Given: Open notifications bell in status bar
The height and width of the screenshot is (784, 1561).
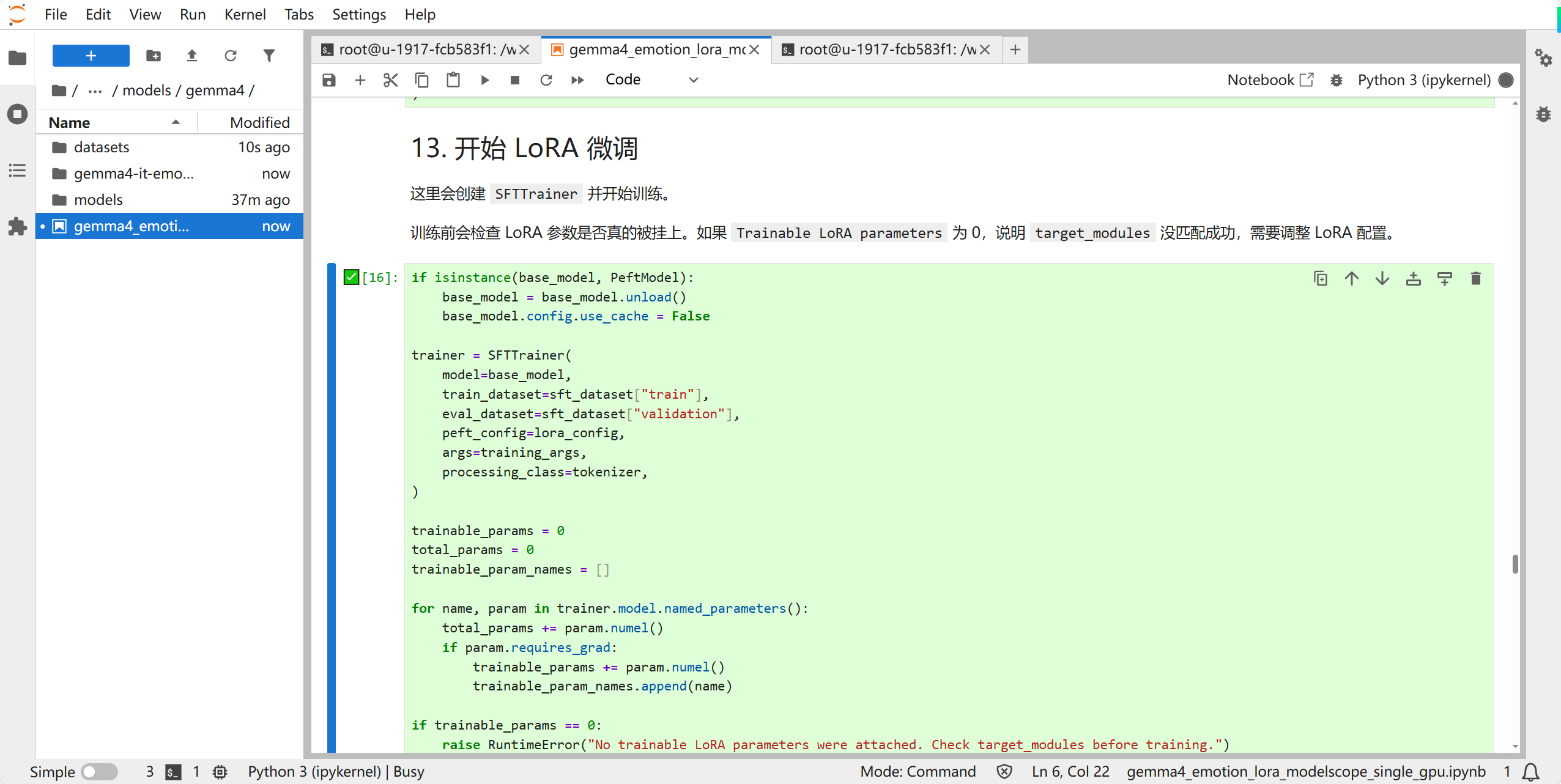Looking at the screenshot, I should (x=1530, y=772).
